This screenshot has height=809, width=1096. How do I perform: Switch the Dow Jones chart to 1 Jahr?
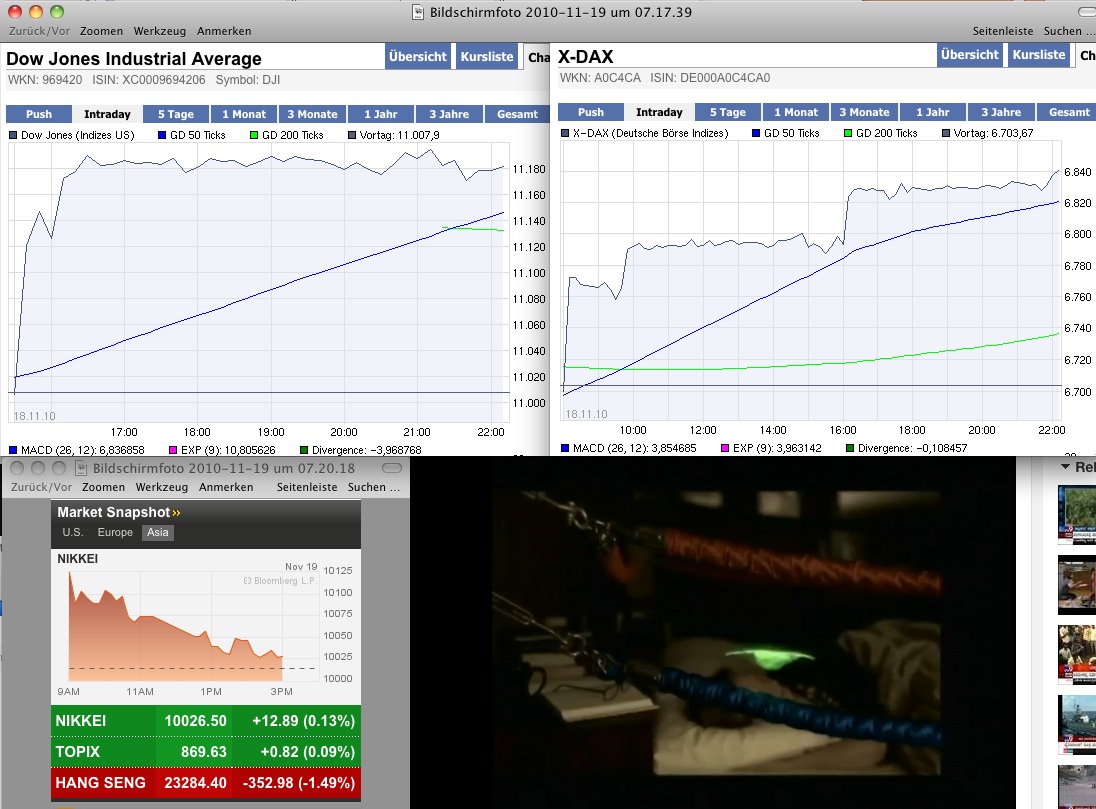coord(380,114)
